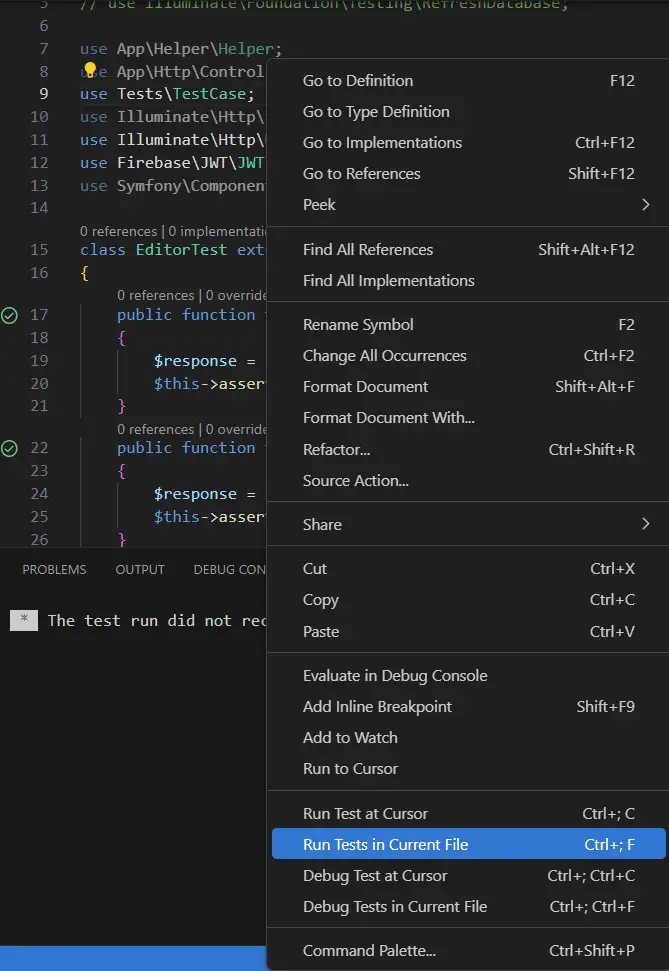This screenshot has width=669, height=971.
Task: Switch to the OUTPUT tab
Action: (139, 569)
